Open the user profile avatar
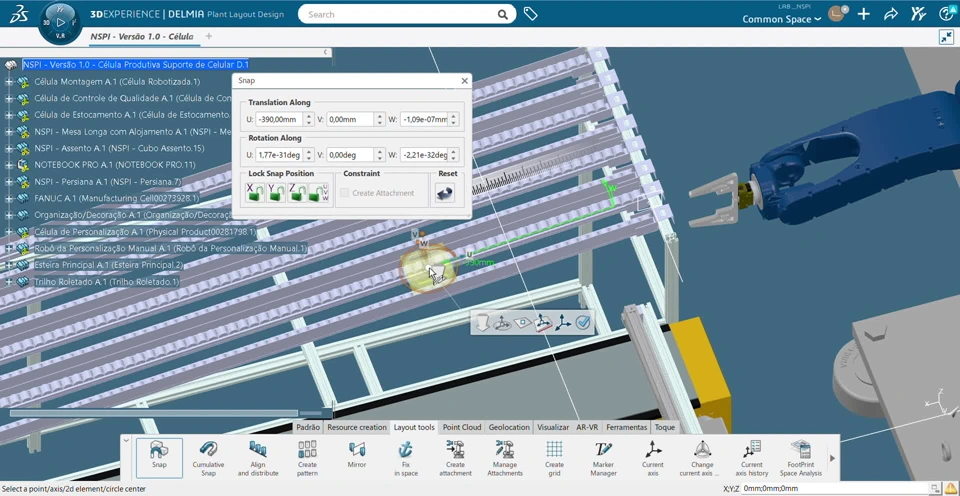960x496 pixels. pos(837,13)
